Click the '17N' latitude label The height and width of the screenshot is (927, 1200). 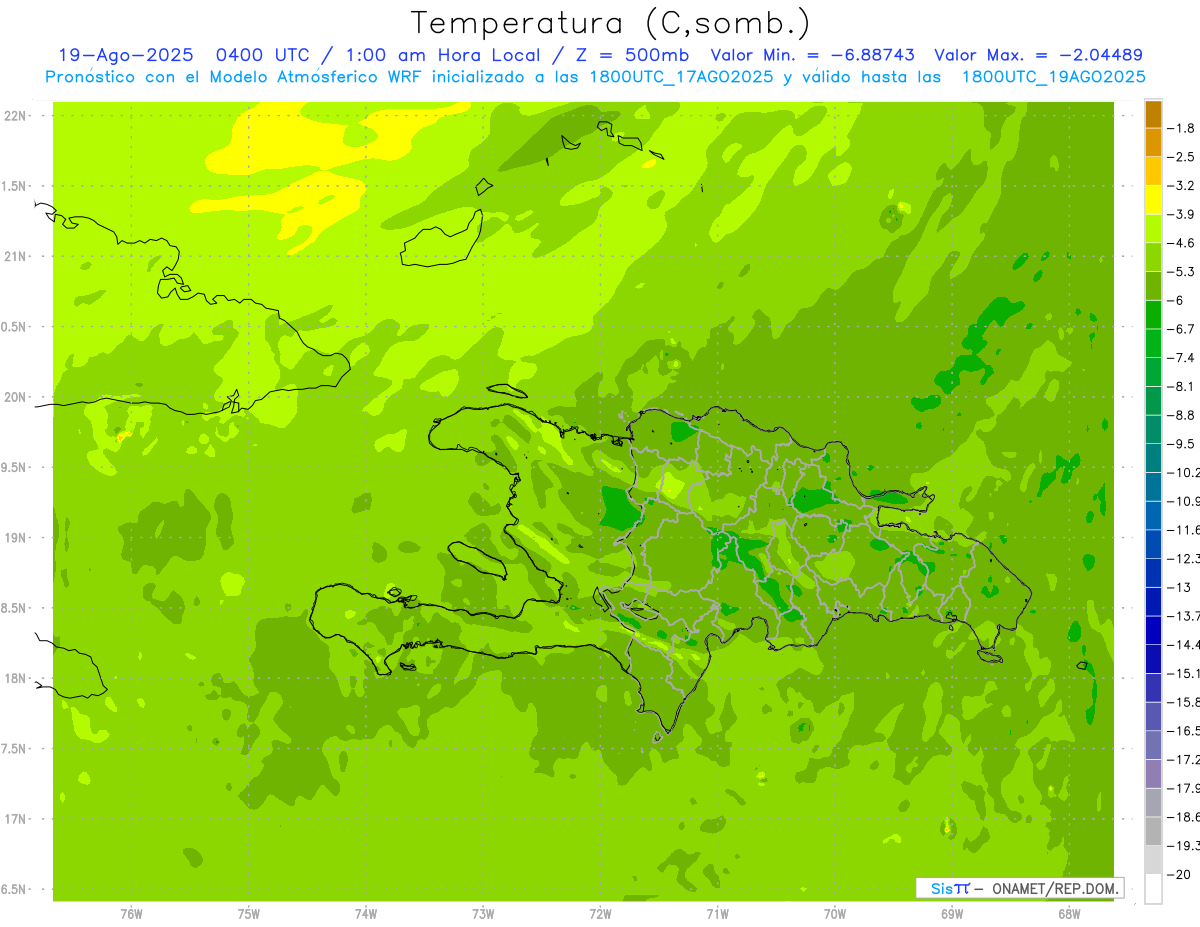tap(14, 819)
